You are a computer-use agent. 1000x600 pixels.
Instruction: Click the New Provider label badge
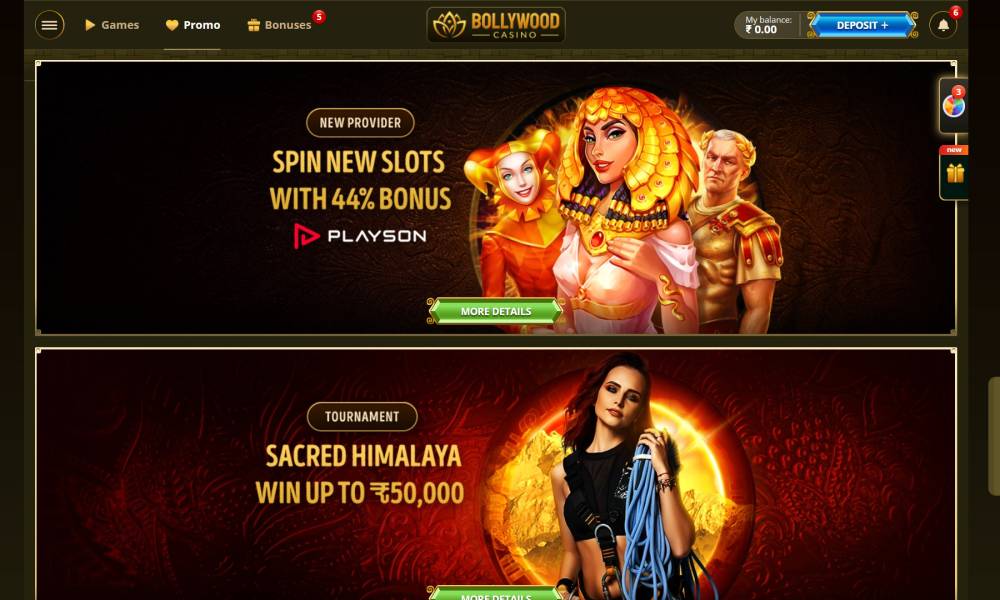(360, 123)
